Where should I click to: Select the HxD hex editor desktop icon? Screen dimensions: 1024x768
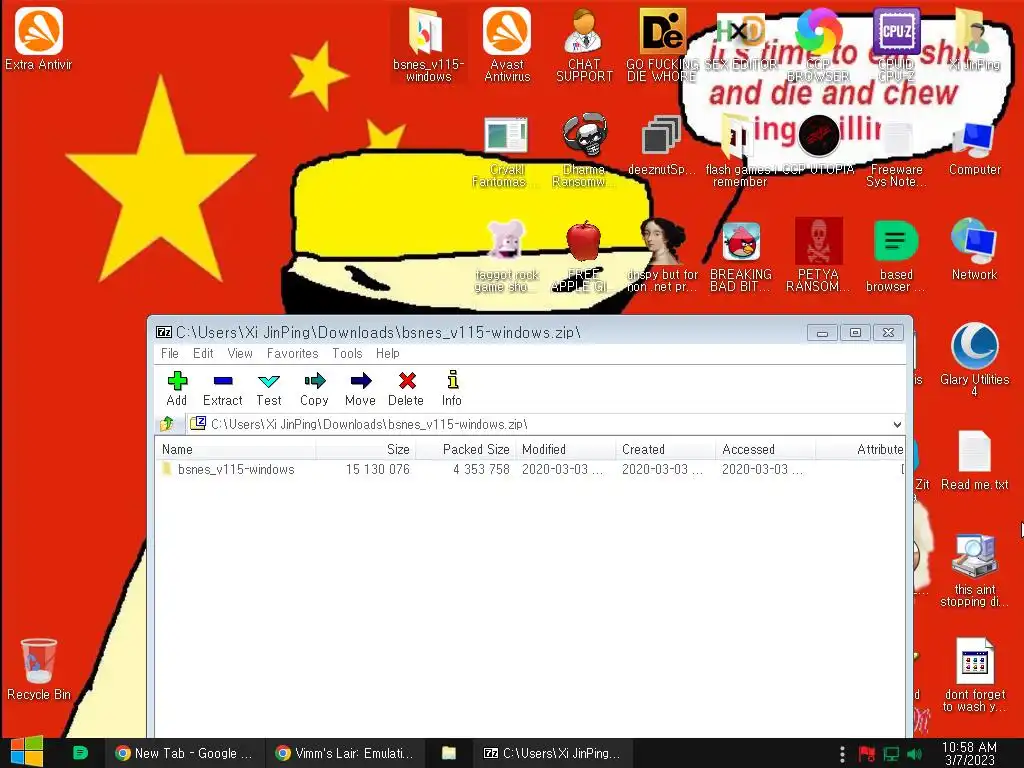(x=741, y=39)
